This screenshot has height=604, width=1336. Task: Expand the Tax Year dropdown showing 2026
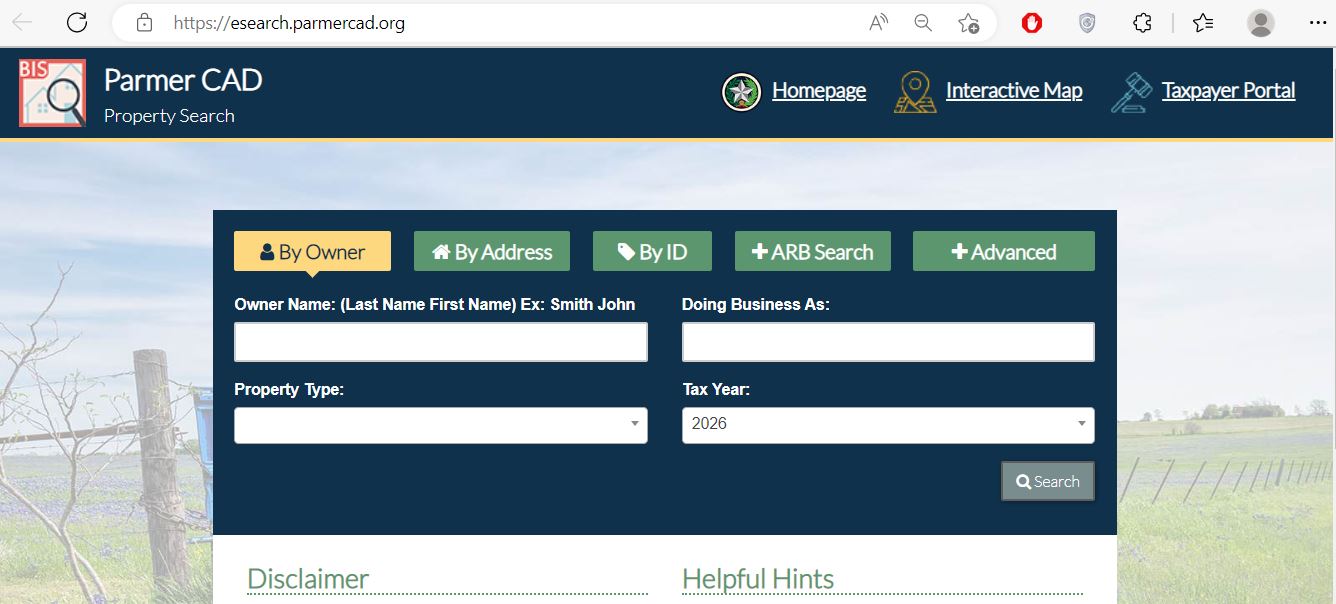887,425
